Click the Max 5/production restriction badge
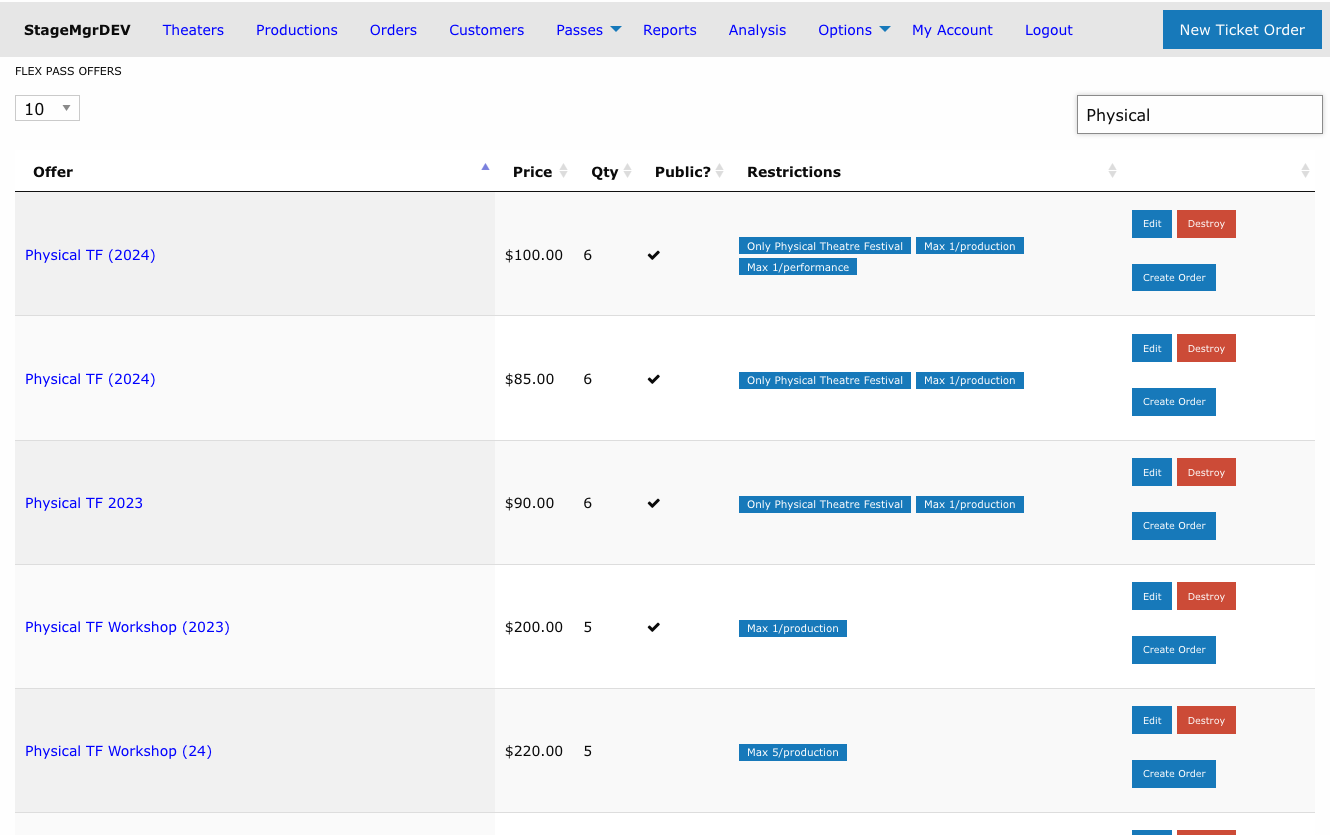Screen dimensions: 1330x835 click(x=793, y=752)
